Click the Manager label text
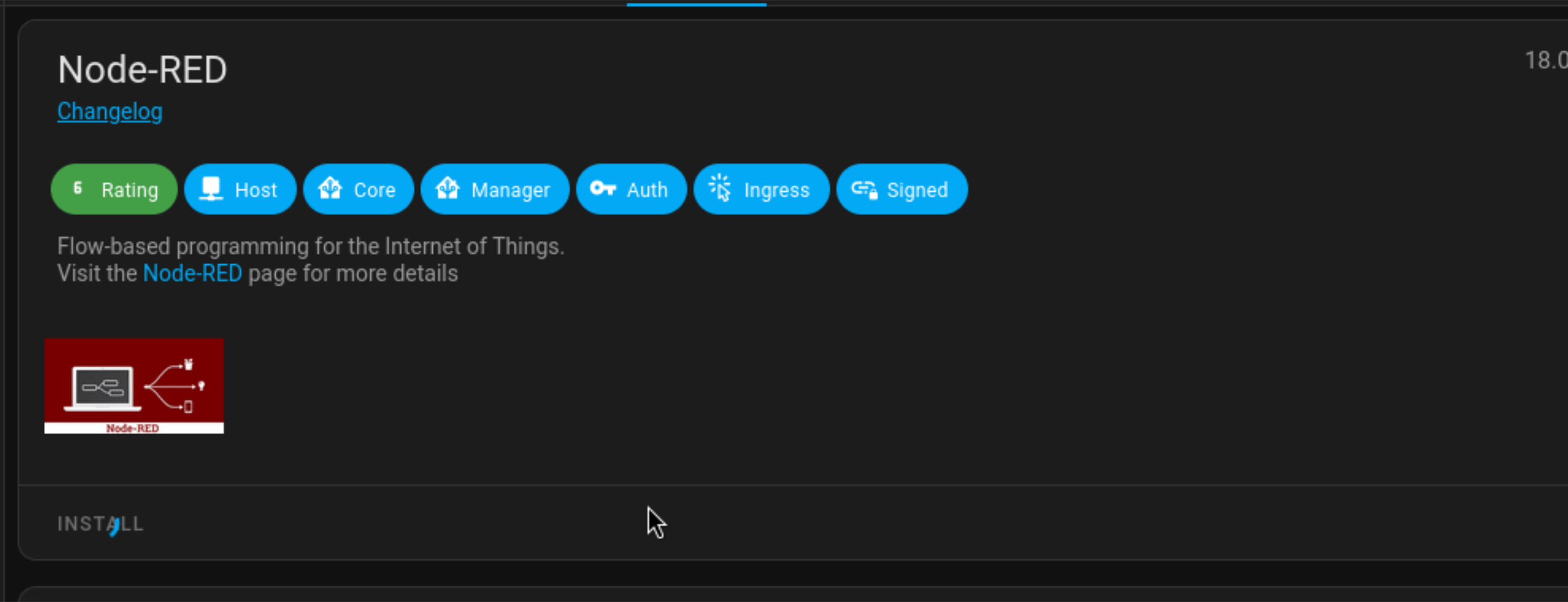The image size is (1568, 602). pyautogui.click(x=510, y=190)
